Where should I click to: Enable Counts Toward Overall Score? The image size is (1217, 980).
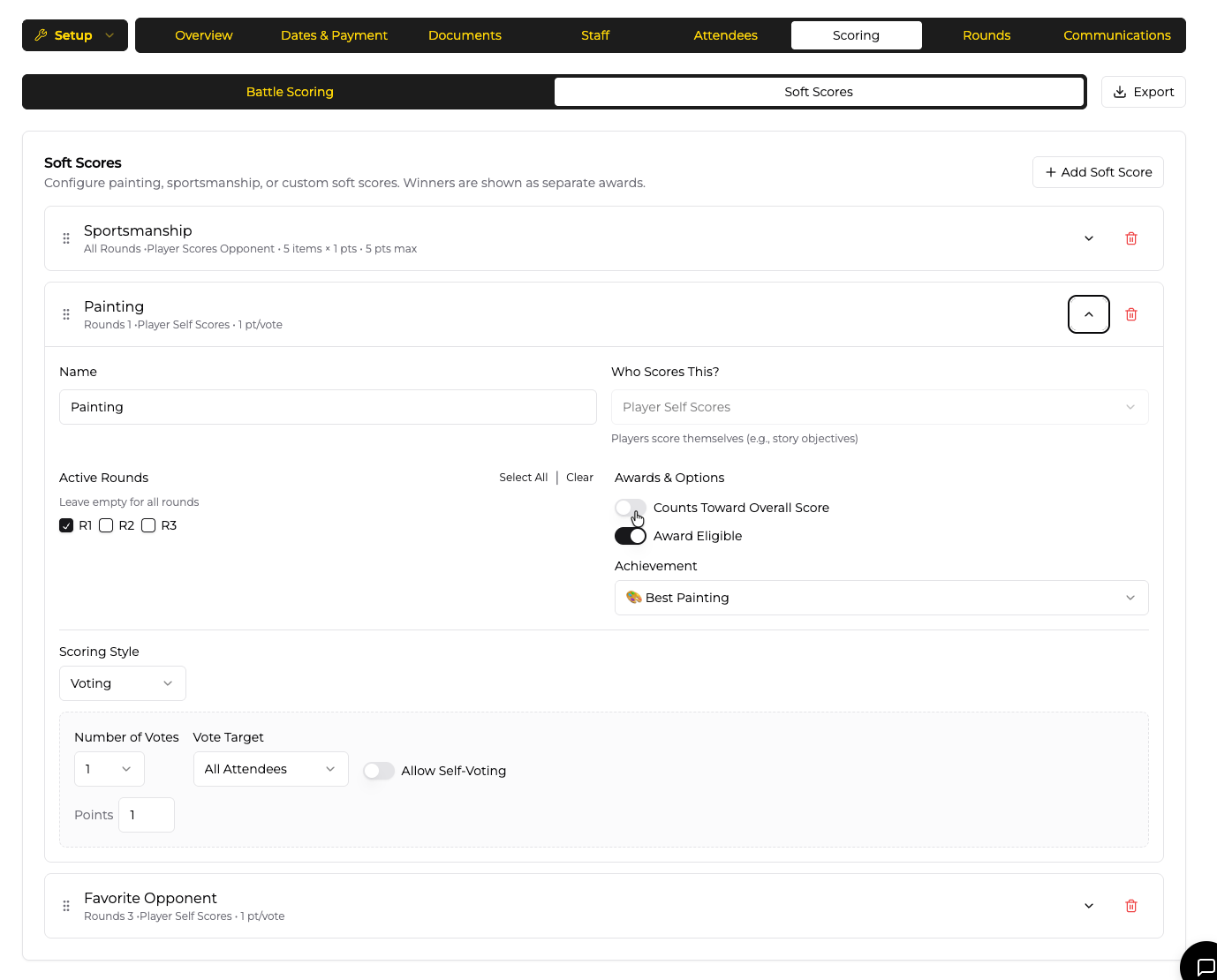(631, 508)
